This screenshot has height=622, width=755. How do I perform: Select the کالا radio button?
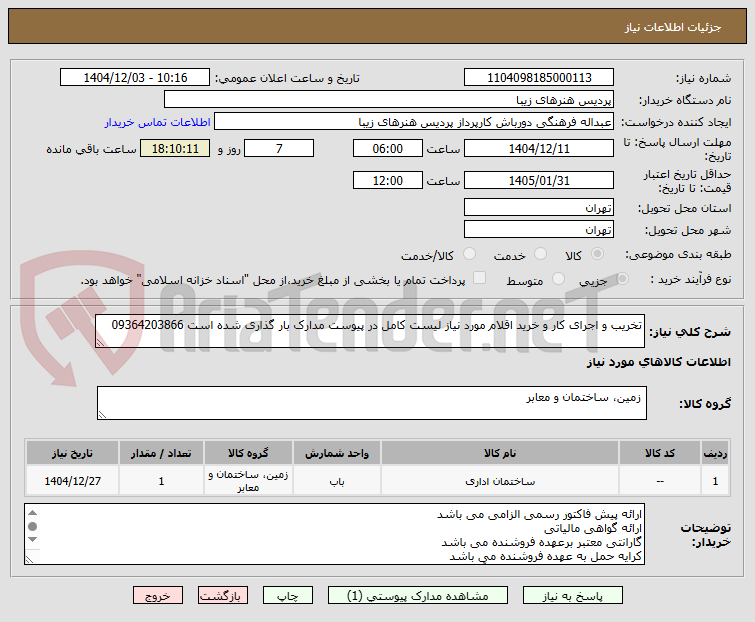598,254
